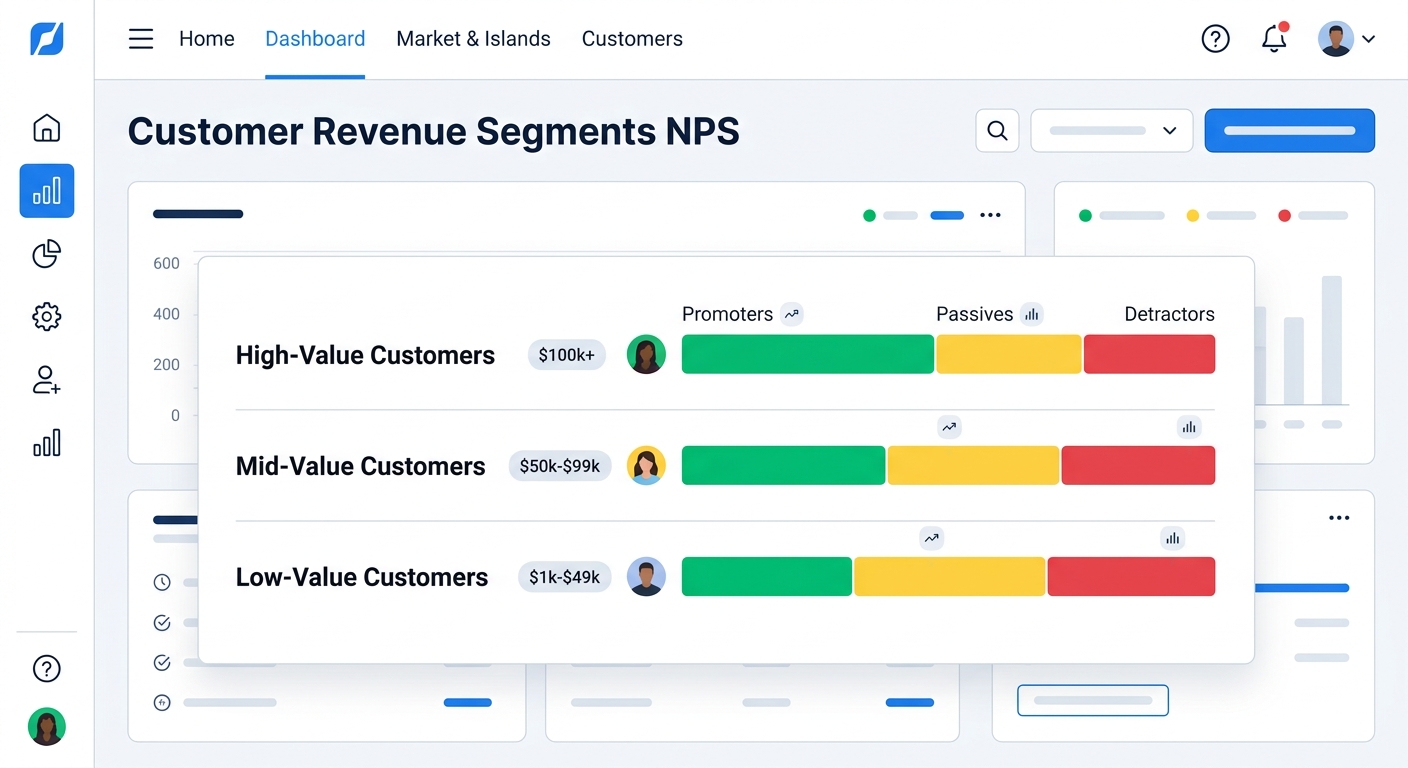Viewport: 1408px width, 768px height.
Task: Click the Mid-Value Customers avatar
Action: coord(646,465)
